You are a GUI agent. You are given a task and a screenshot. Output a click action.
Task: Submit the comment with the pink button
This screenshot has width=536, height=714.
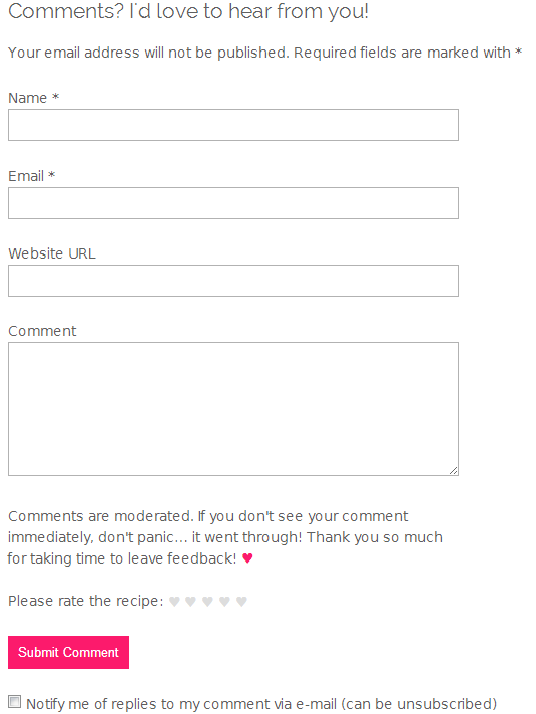[68, 652]
